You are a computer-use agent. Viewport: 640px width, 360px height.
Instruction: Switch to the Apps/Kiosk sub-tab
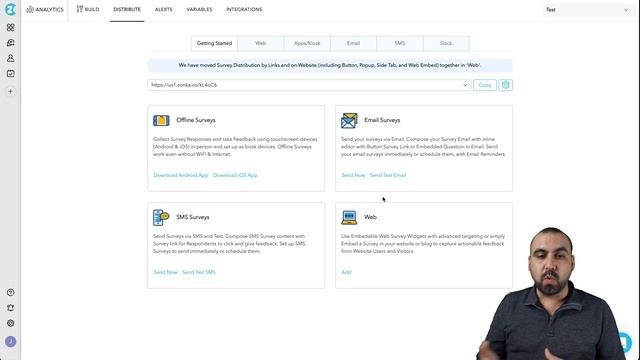(x=307, y=43)
